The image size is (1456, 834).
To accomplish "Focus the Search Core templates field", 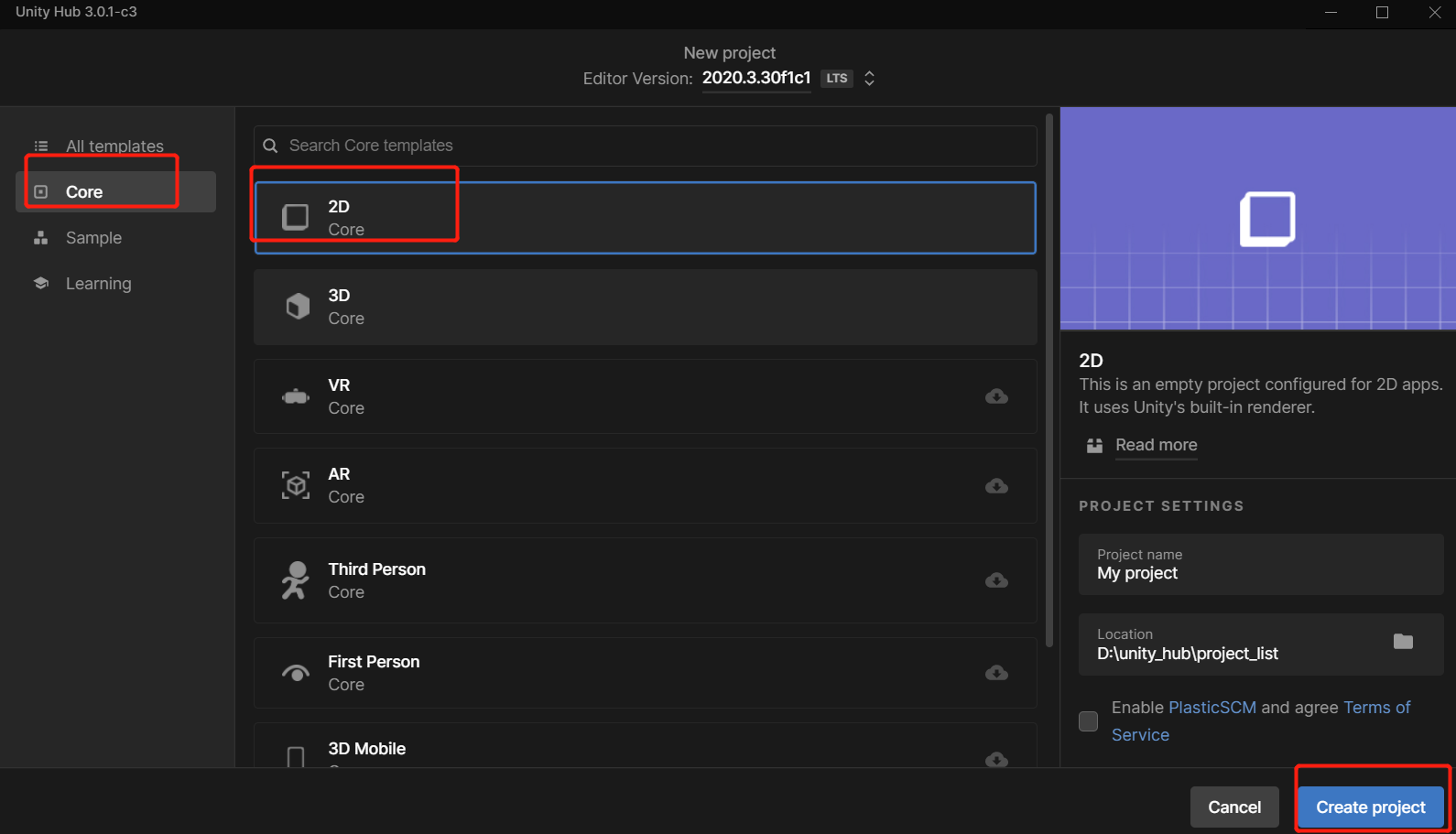I will pyautogui.click(x=645, y=146).
